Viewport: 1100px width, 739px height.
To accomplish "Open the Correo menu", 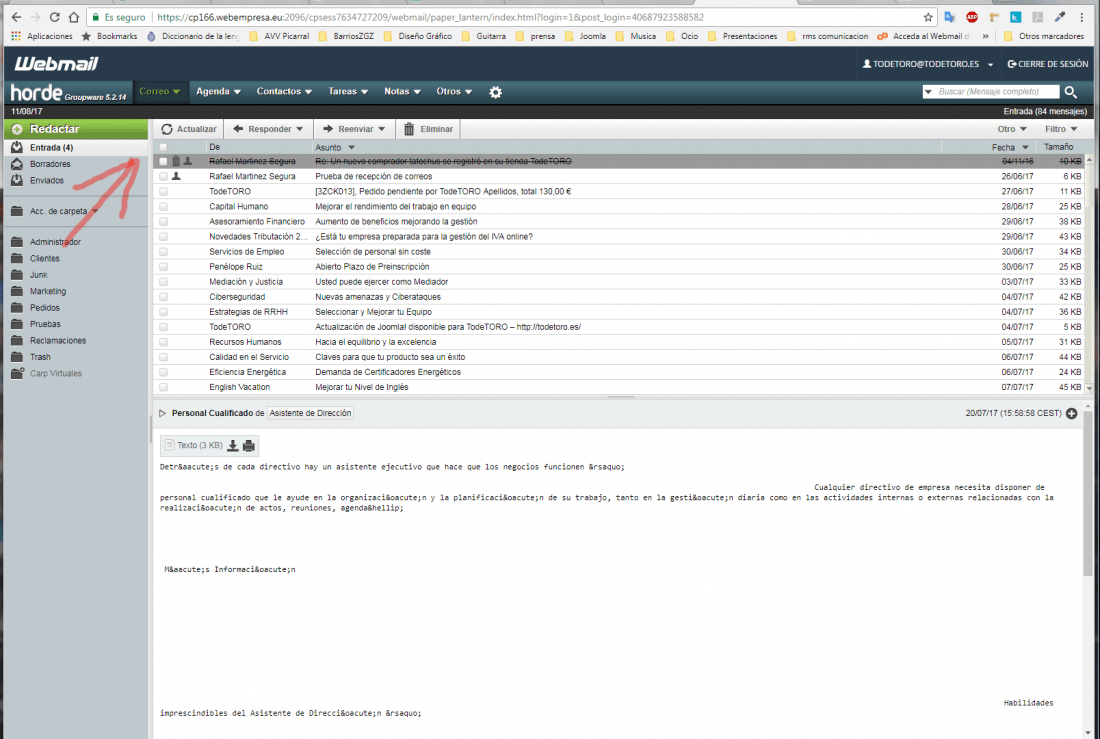I will (x=159, y=91).
